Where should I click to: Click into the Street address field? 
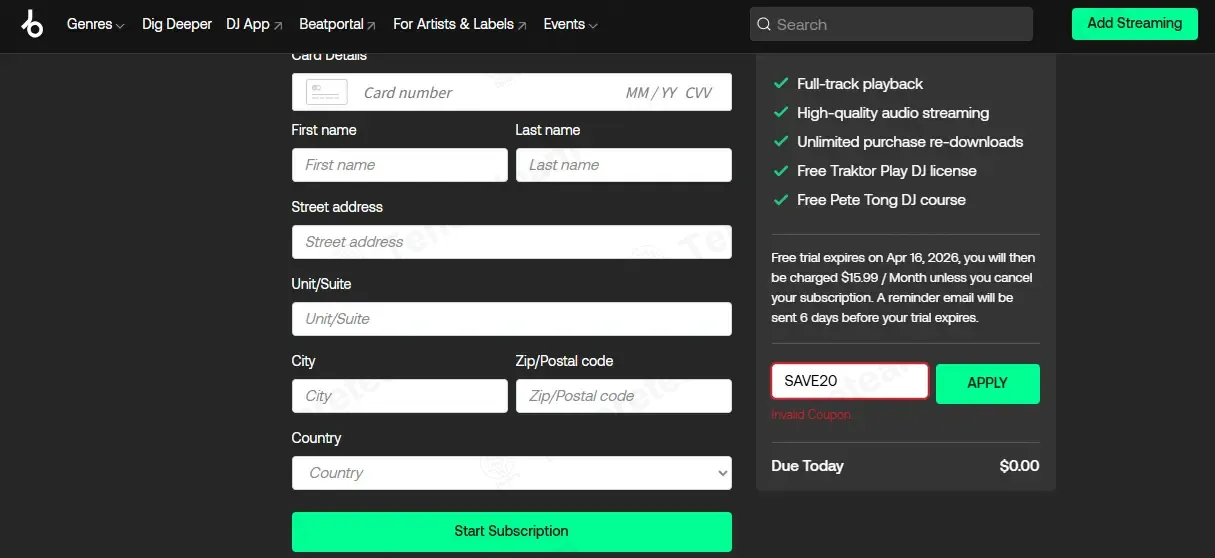[511, 242]
